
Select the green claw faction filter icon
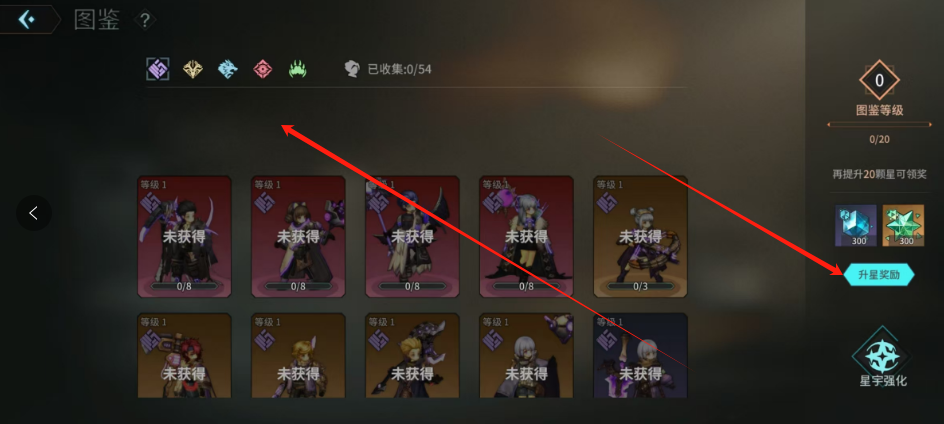(297, 69)
